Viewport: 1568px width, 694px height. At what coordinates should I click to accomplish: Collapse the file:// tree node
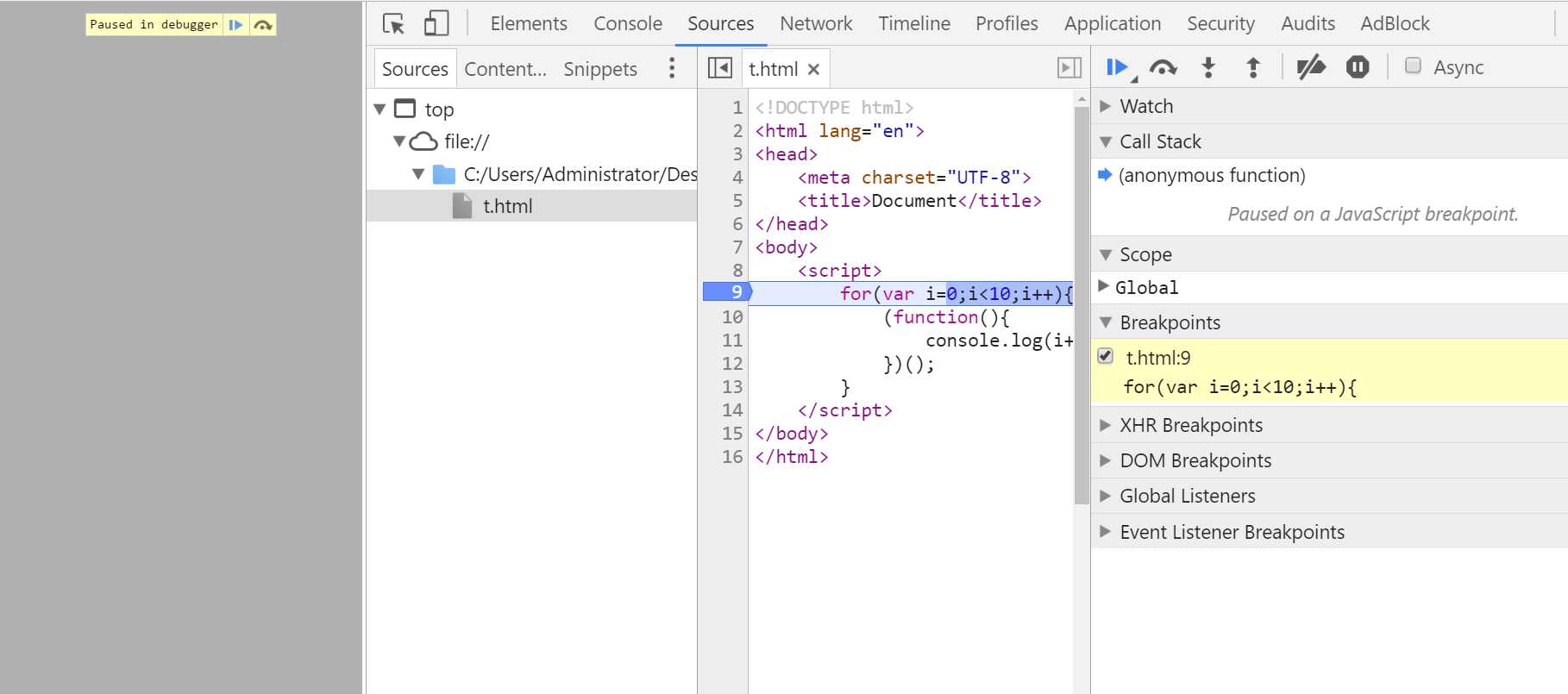pos(398,141)
